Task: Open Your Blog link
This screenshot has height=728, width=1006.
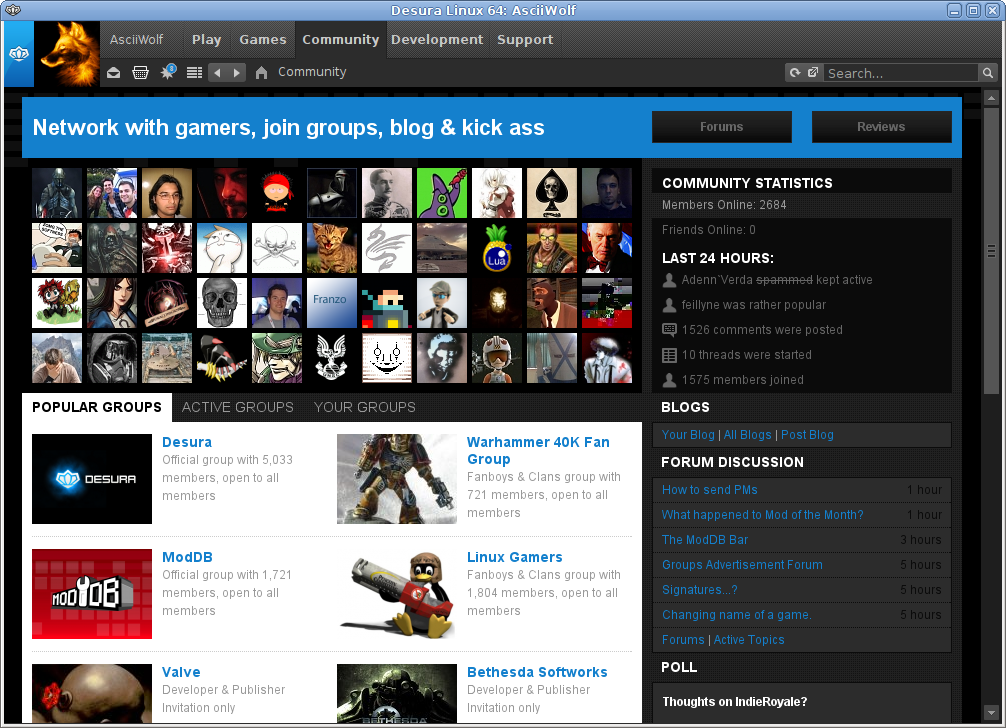Action: click(x=688, y=435)
